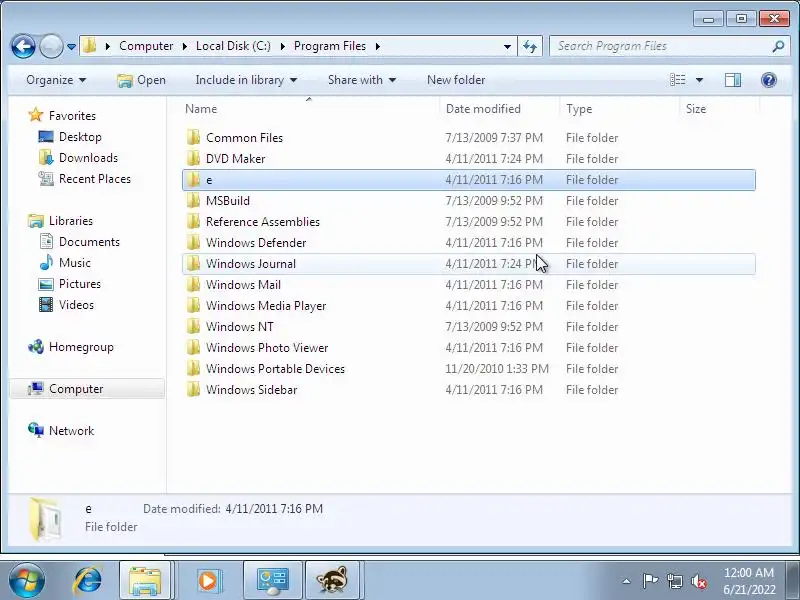
Task: Open the view options dropdown arrow
Action: coord(699,80)
